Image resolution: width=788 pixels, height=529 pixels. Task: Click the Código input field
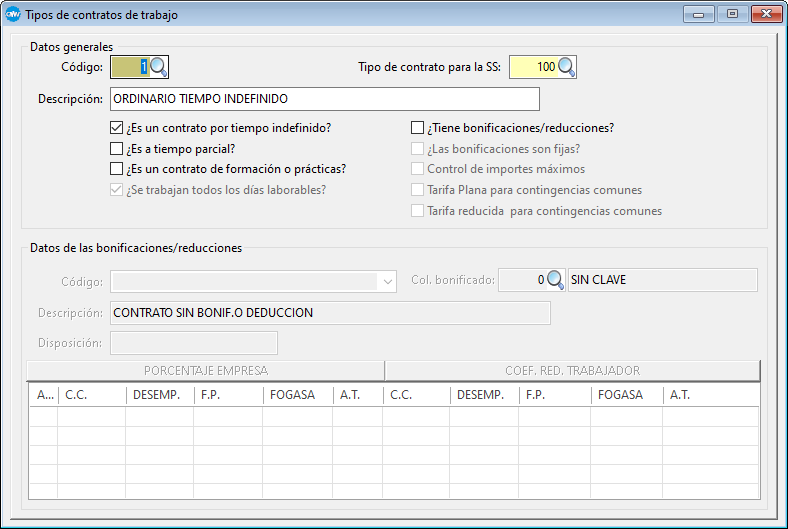[x=129, y=67]
